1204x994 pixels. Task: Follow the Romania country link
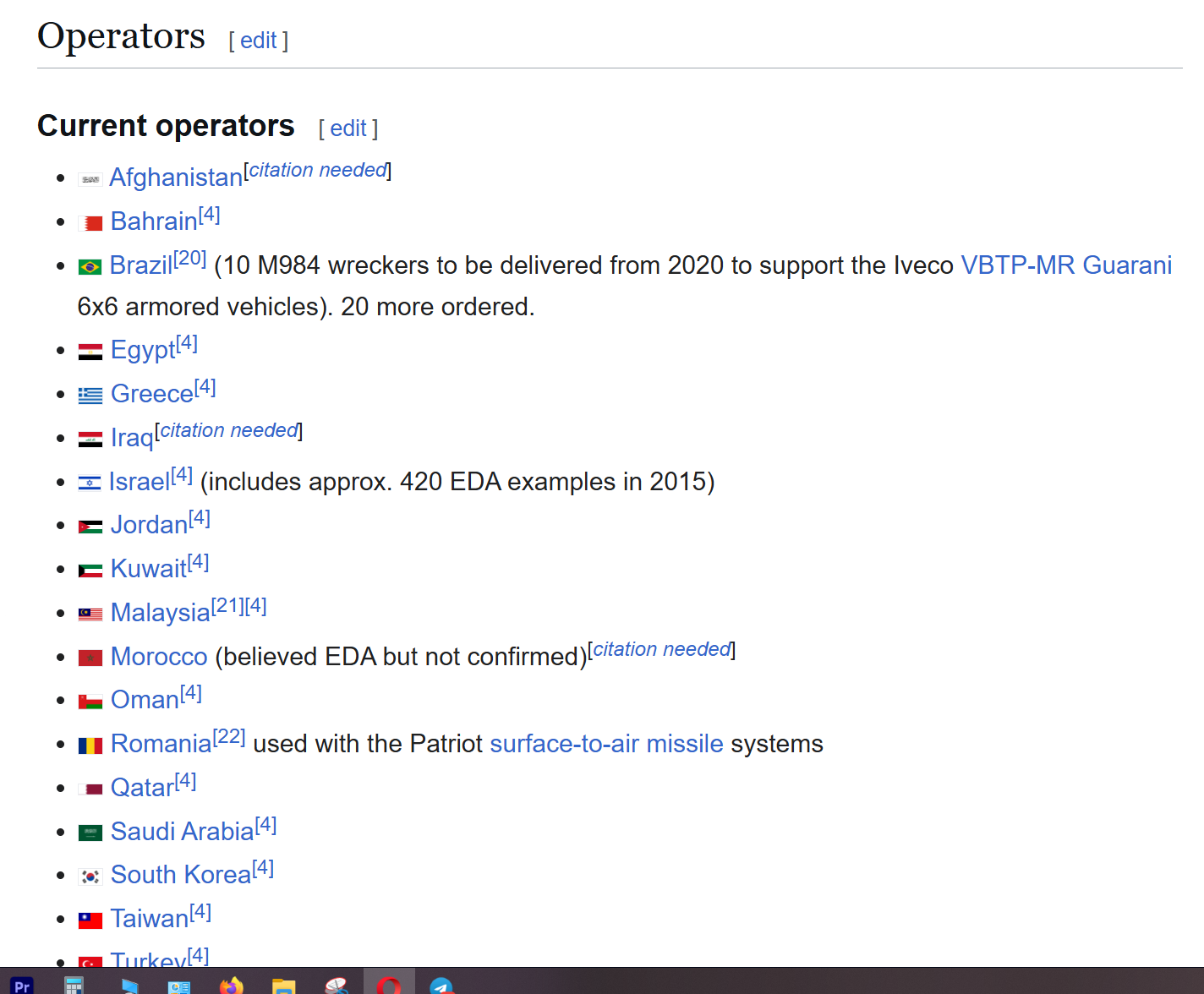pyautogui.click(x=161, y=744)
